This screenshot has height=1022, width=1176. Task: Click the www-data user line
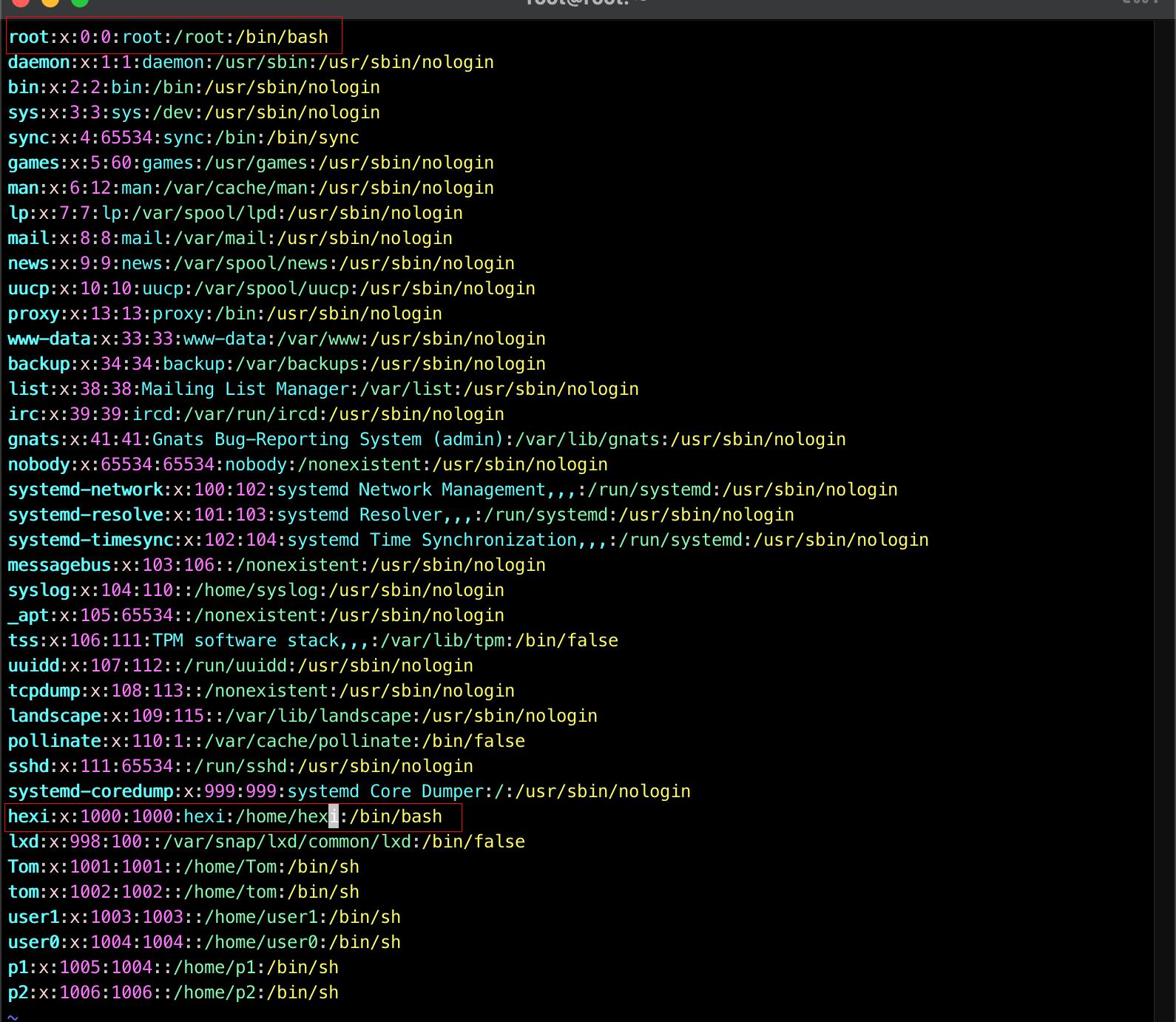pyautogui.click(x=277, y=339)
